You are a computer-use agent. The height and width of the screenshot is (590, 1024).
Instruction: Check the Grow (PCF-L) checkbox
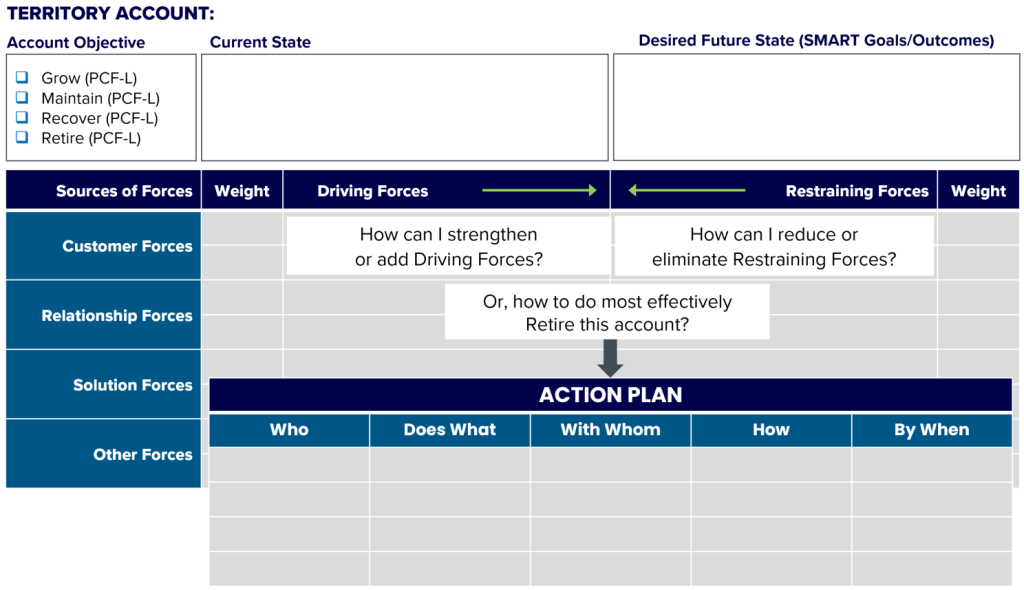click(22, 77)
